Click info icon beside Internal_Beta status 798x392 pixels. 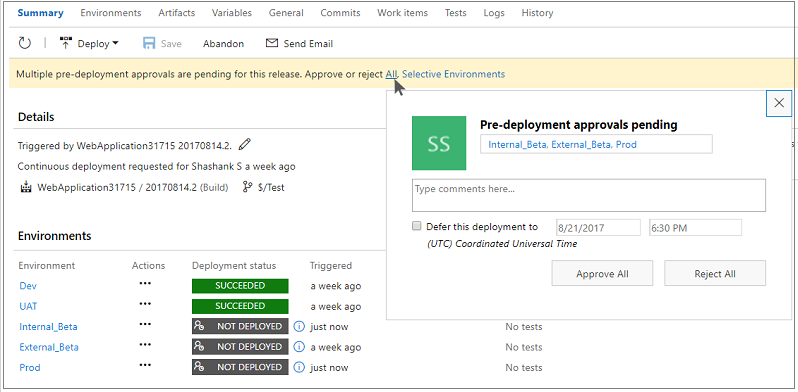pos(299,326)
